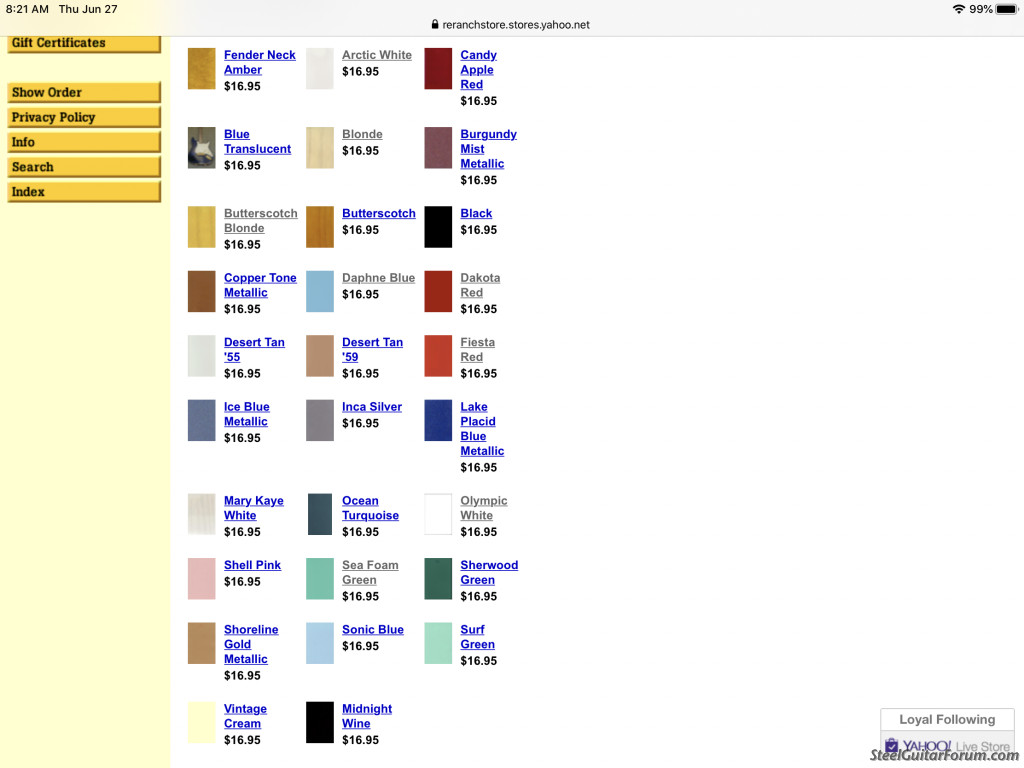Screen dimensions: 1024x768
Task: Open the Daphne Blue link
Action: pos(378,278)
